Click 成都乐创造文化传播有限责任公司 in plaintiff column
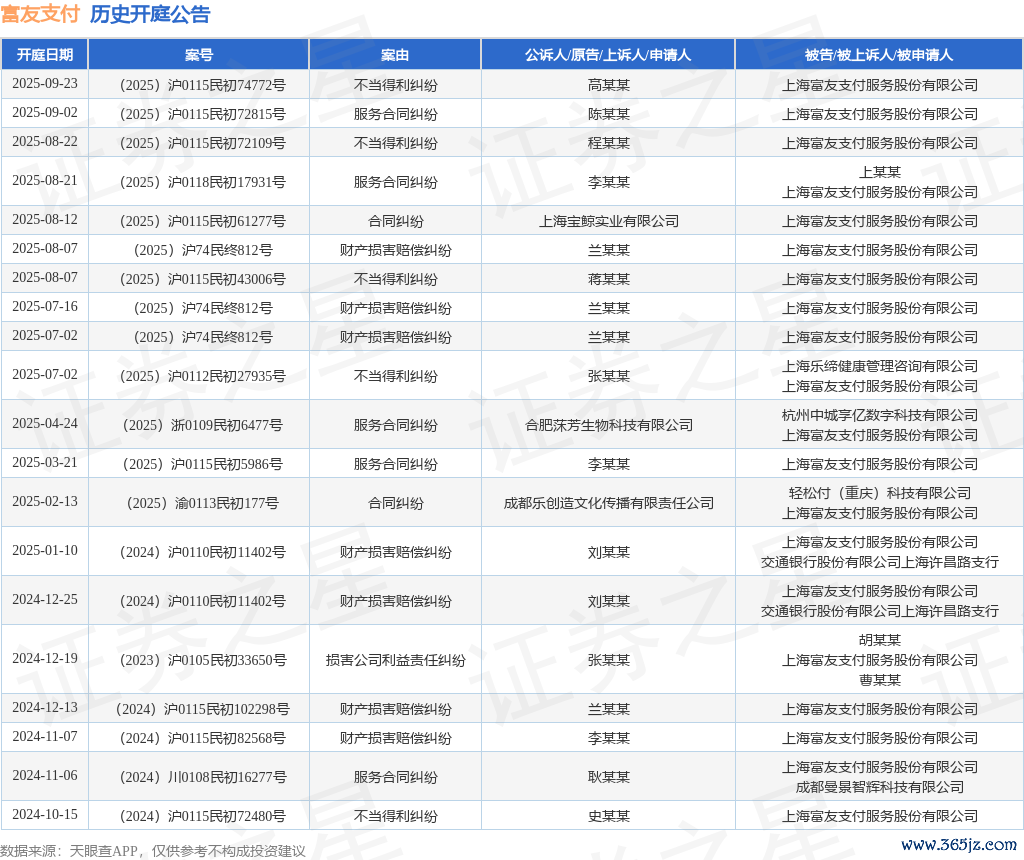This screenshot has height=860, width=1024. [608, 503]
